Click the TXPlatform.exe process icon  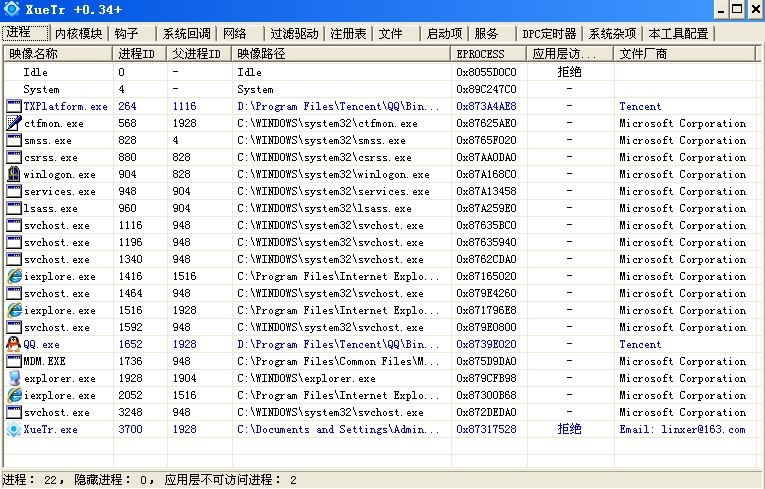click(14, 106)
